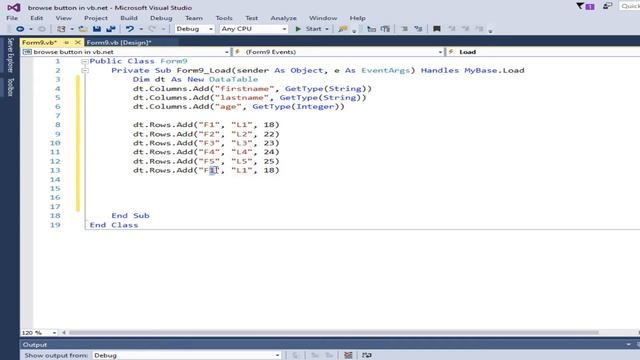The image size is (640, 360).
Task: Click the Save floppy disk icon
Action: pos(97,29)
